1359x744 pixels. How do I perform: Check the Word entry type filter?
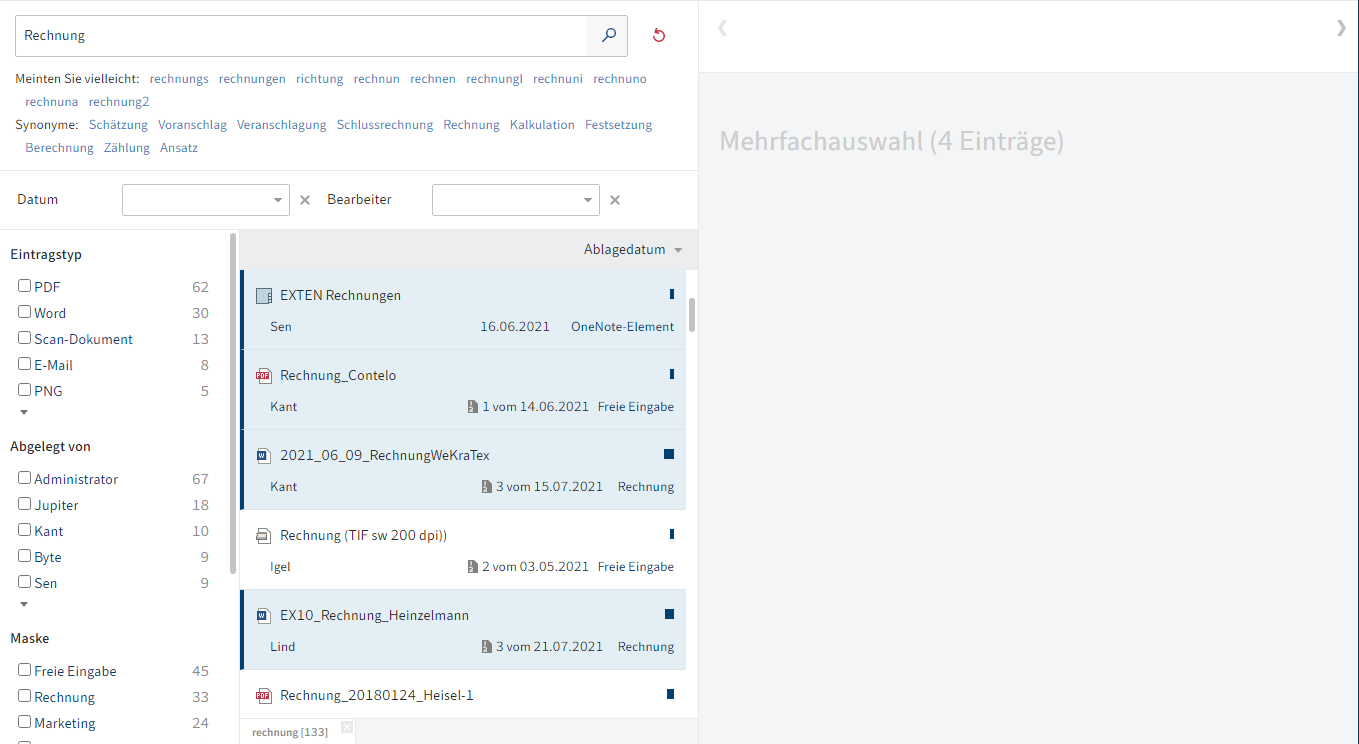25,312
